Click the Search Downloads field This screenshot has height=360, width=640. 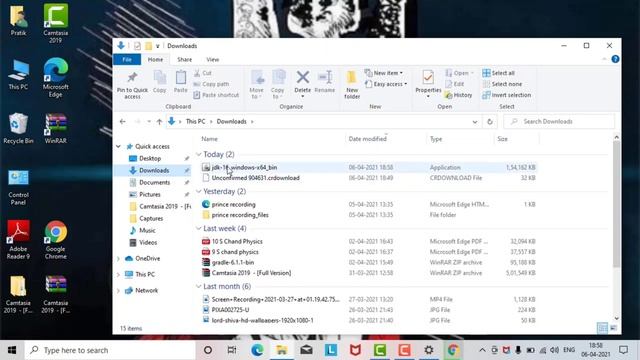(559, 122)
